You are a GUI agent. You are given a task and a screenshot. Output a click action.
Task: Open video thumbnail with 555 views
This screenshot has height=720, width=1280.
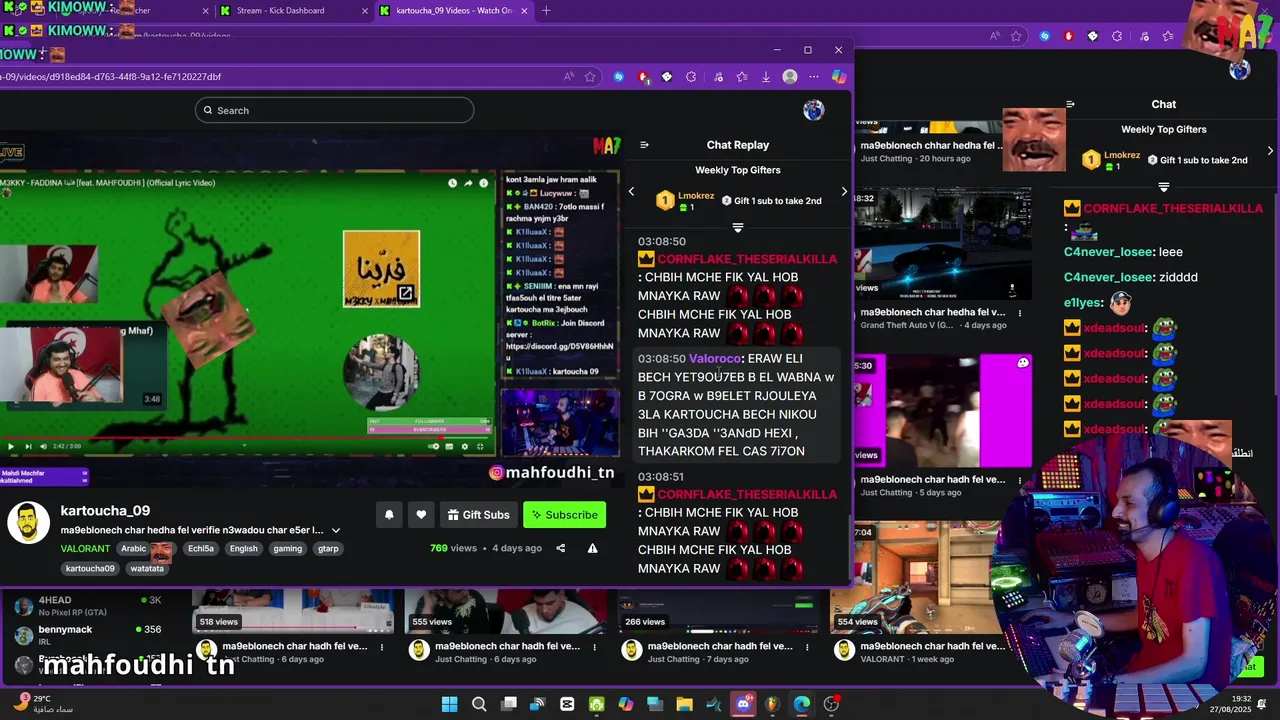click(504, 611)
